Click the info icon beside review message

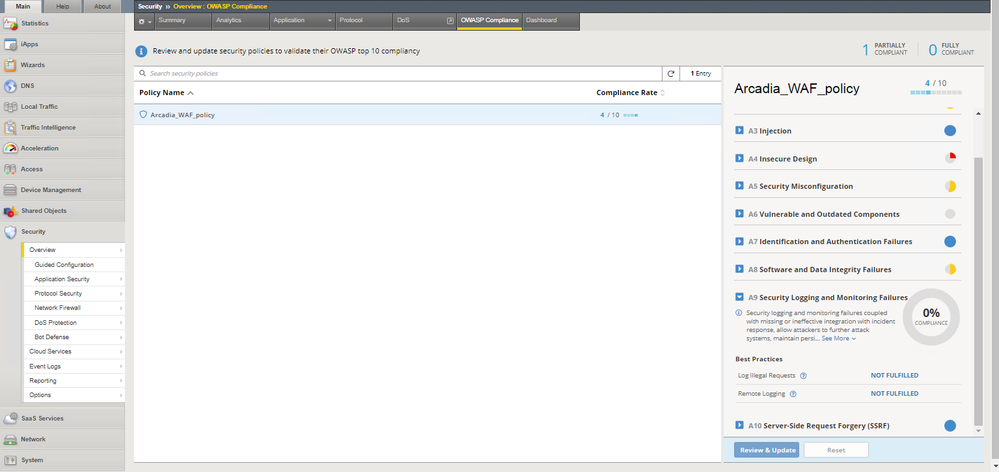141,51
